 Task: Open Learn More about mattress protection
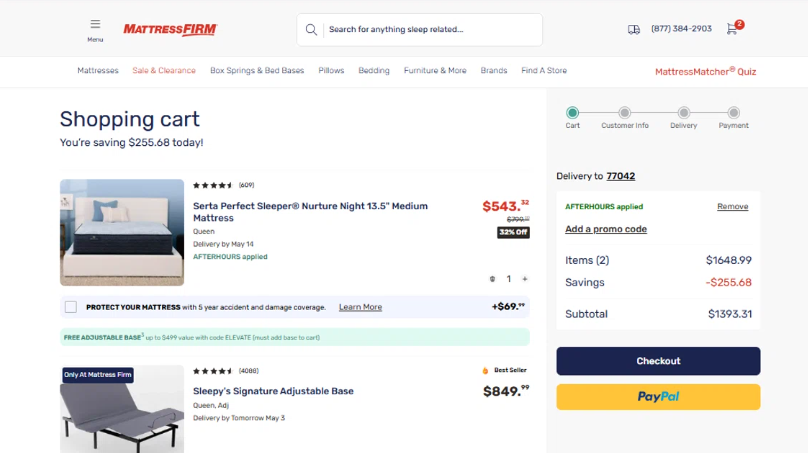[360, 307]
